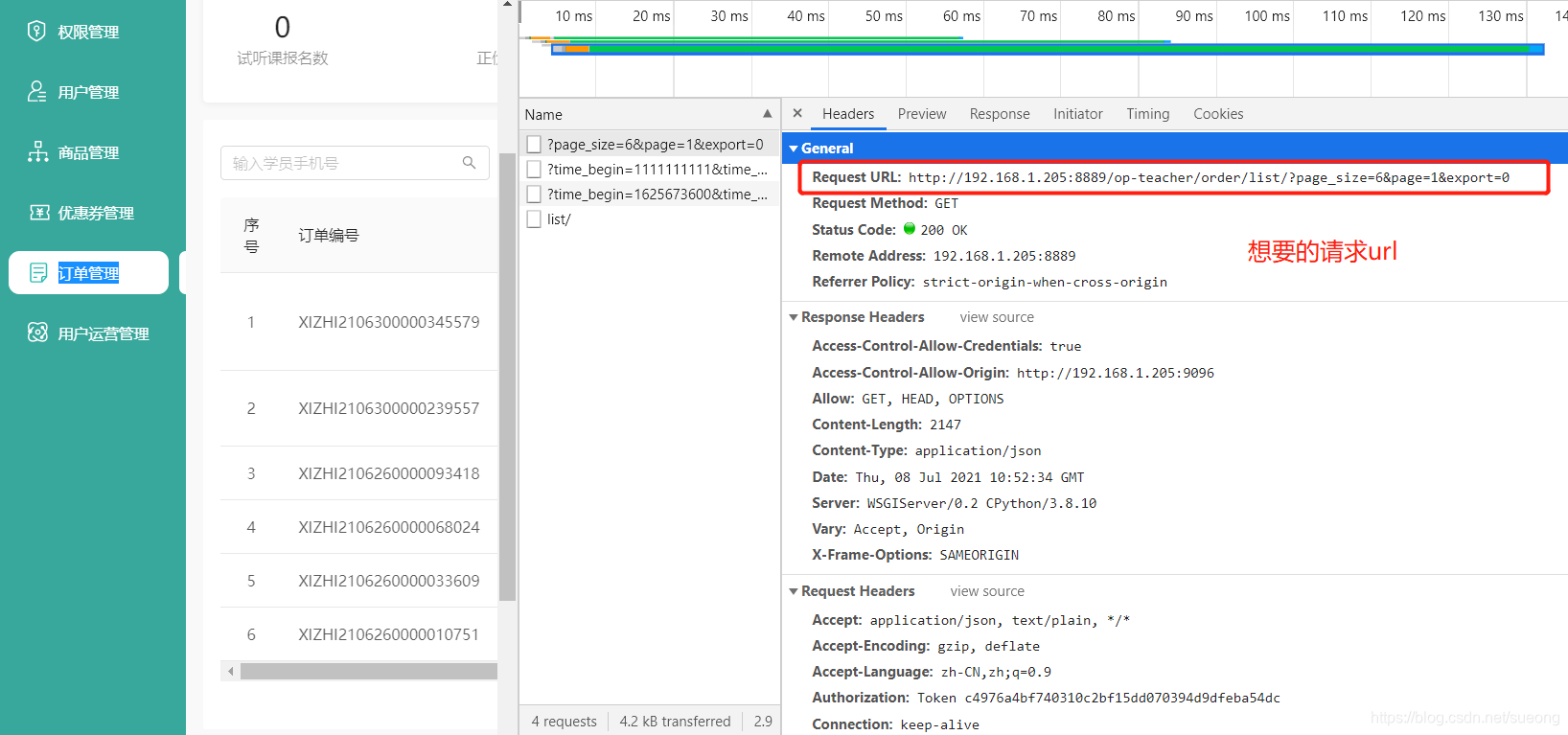Select order XIZHI2106260000033609
The width and height of the screenshot is (1568, 735).
[388, 581]
